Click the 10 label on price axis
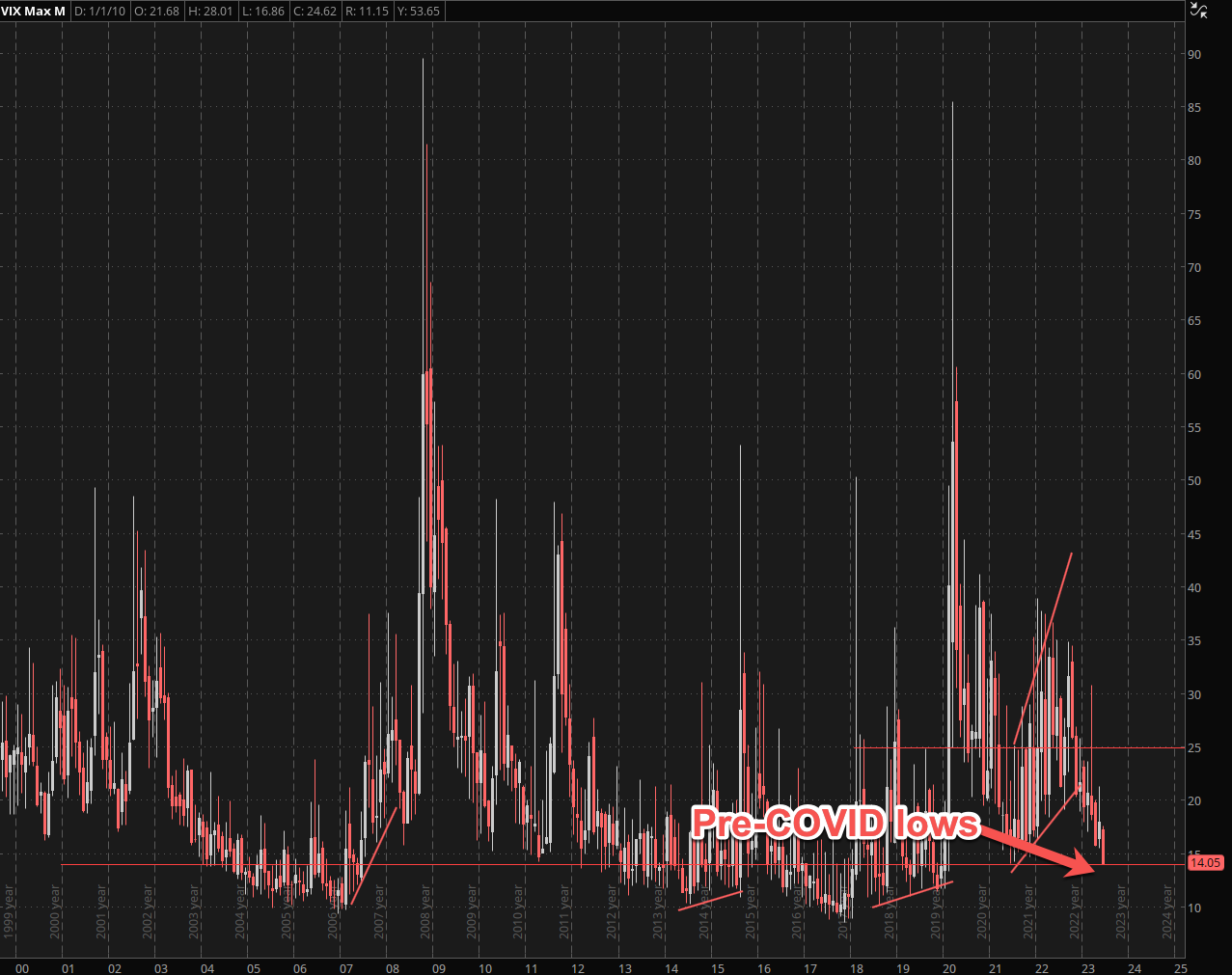The image size is (1232, 975). coord(1194,907)
